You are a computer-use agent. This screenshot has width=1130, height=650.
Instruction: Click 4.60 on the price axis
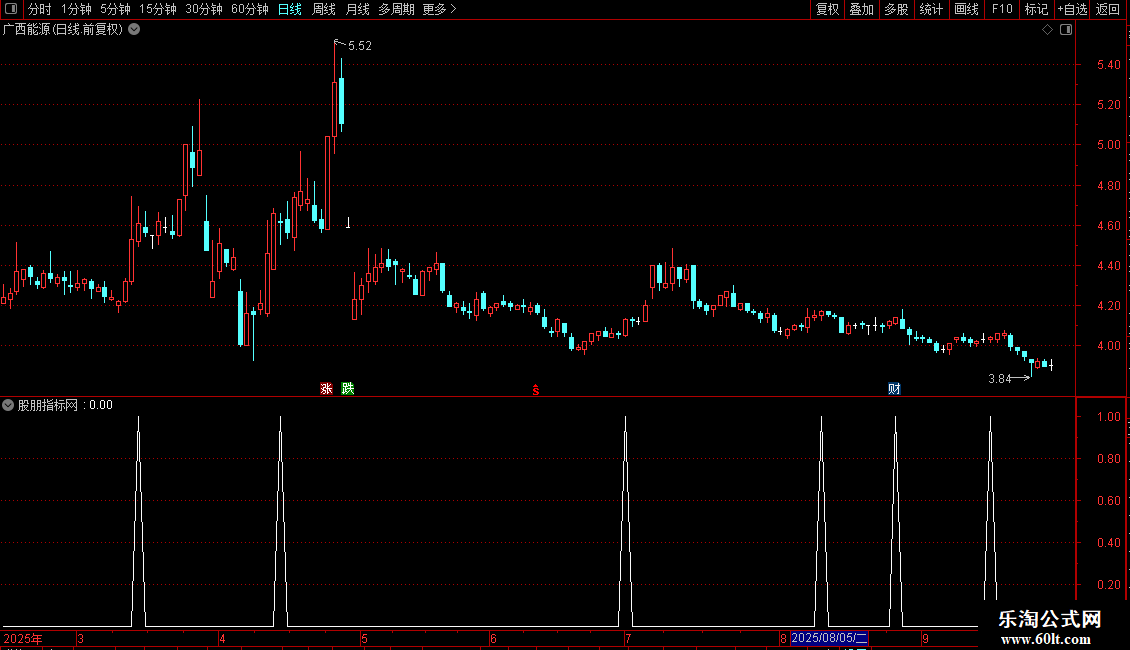pyautogui.click(x=1108, y=226)
